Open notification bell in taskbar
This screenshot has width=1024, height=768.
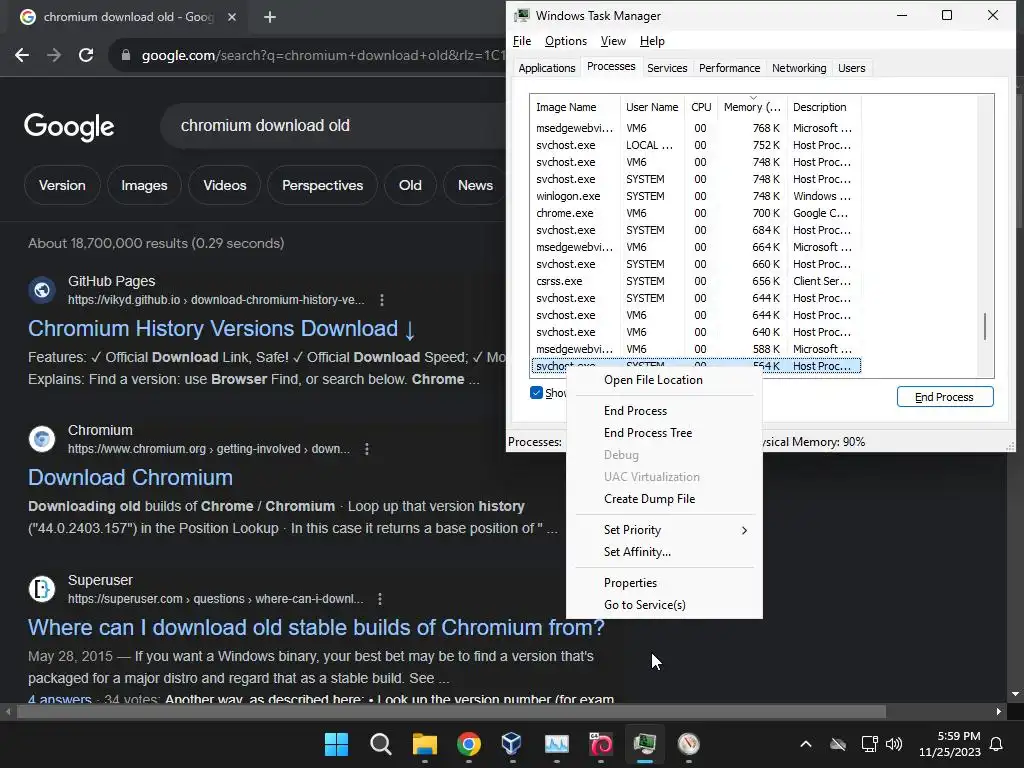[997, 744]
